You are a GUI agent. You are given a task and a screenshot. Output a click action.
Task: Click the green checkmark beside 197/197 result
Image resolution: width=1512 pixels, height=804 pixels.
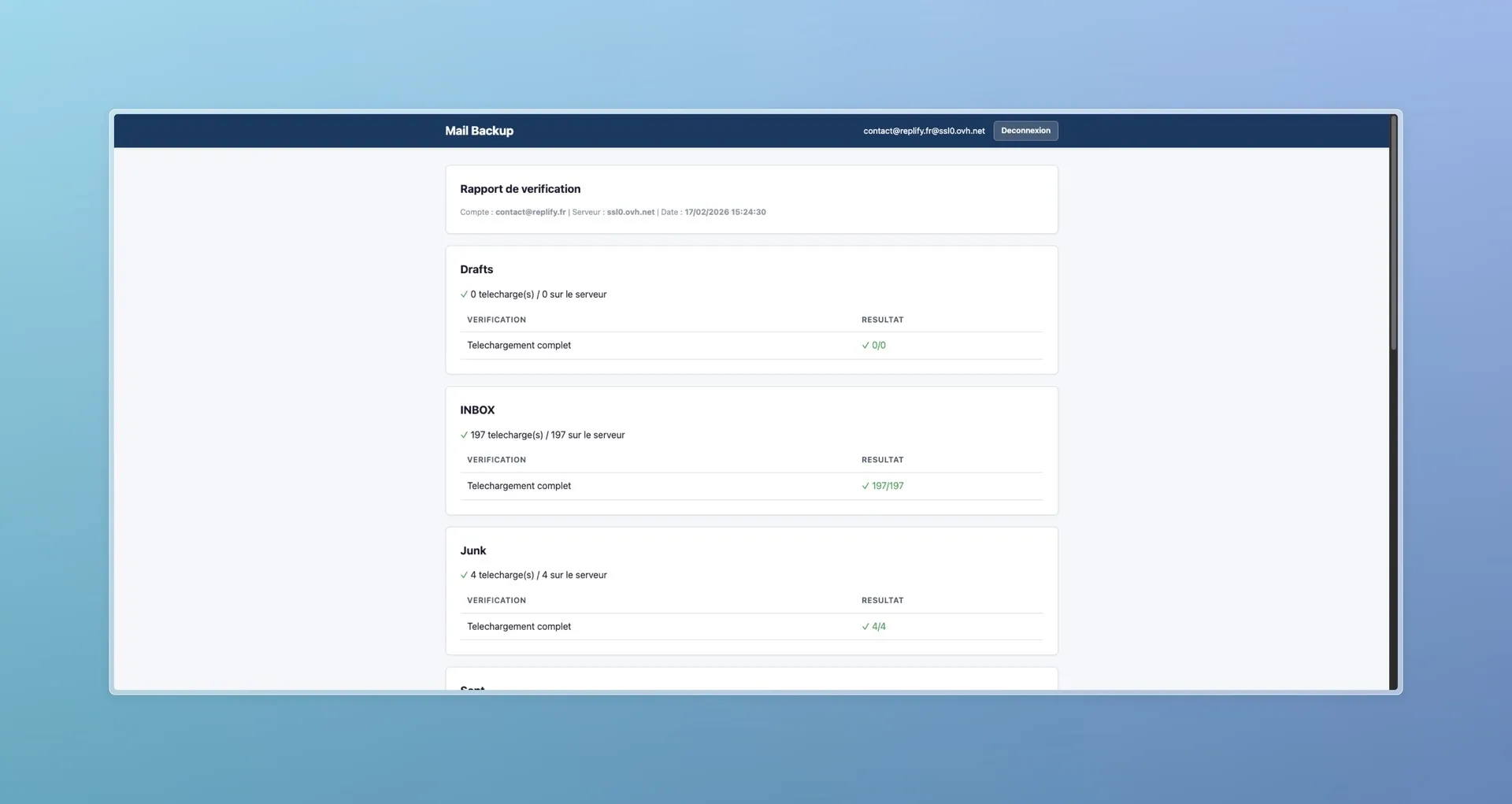point(865,487)
